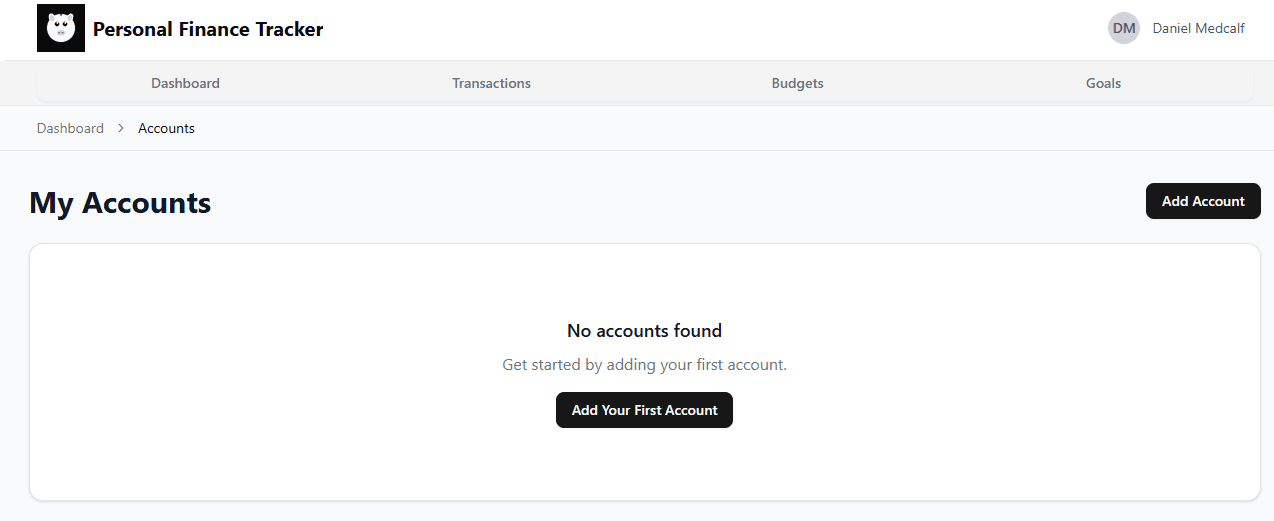
Task: Click Add Your First Account button
Action: click(x=644, y=410)
